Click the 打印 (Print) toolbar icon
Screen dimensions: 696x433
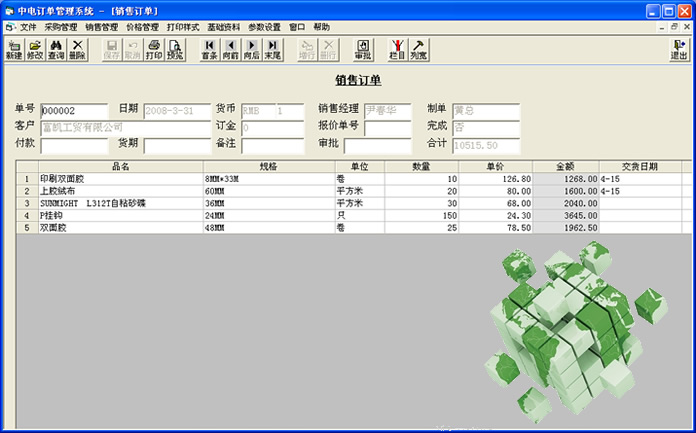pos(154,49)
